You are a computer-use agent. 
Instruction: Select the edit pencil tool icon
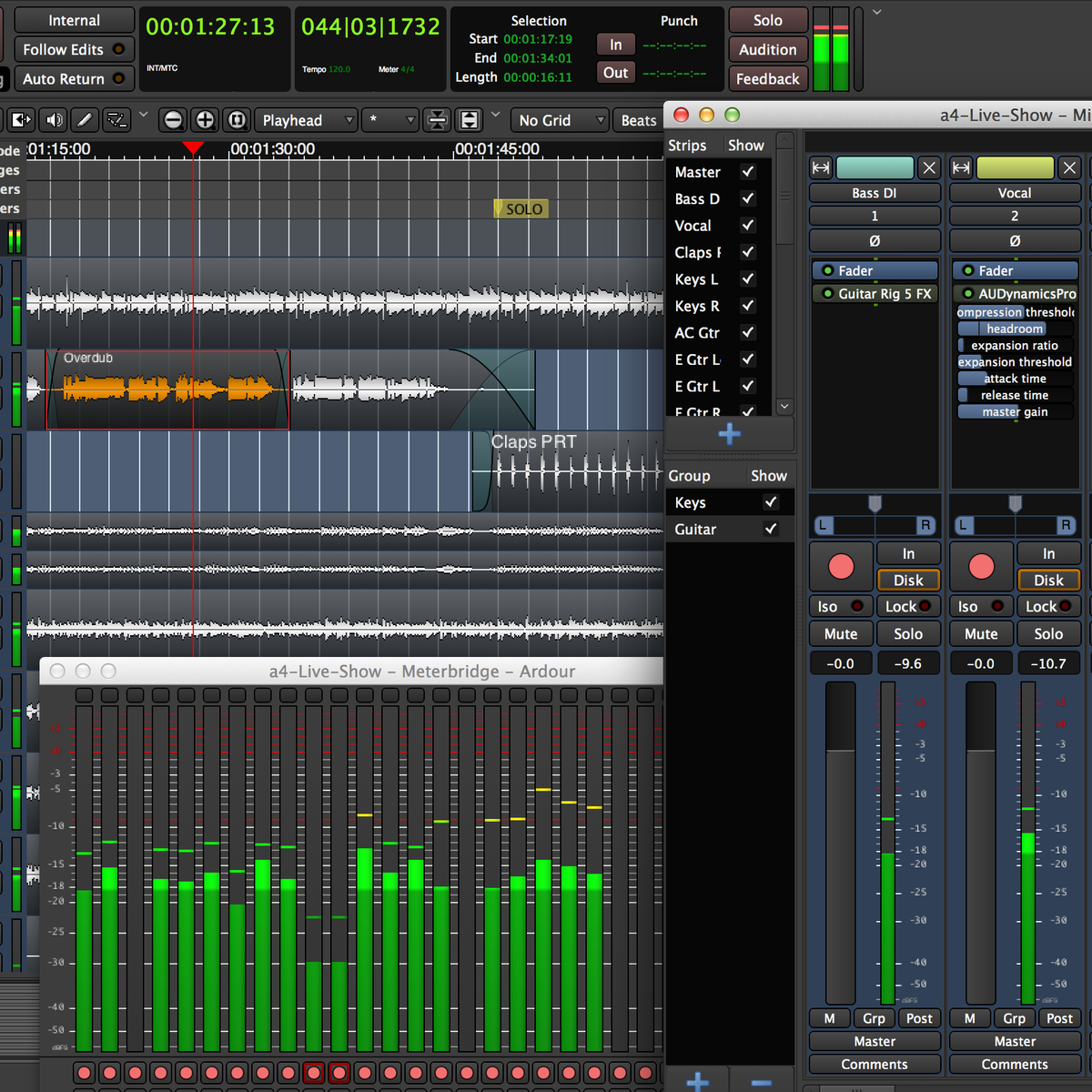coord(83,119)
